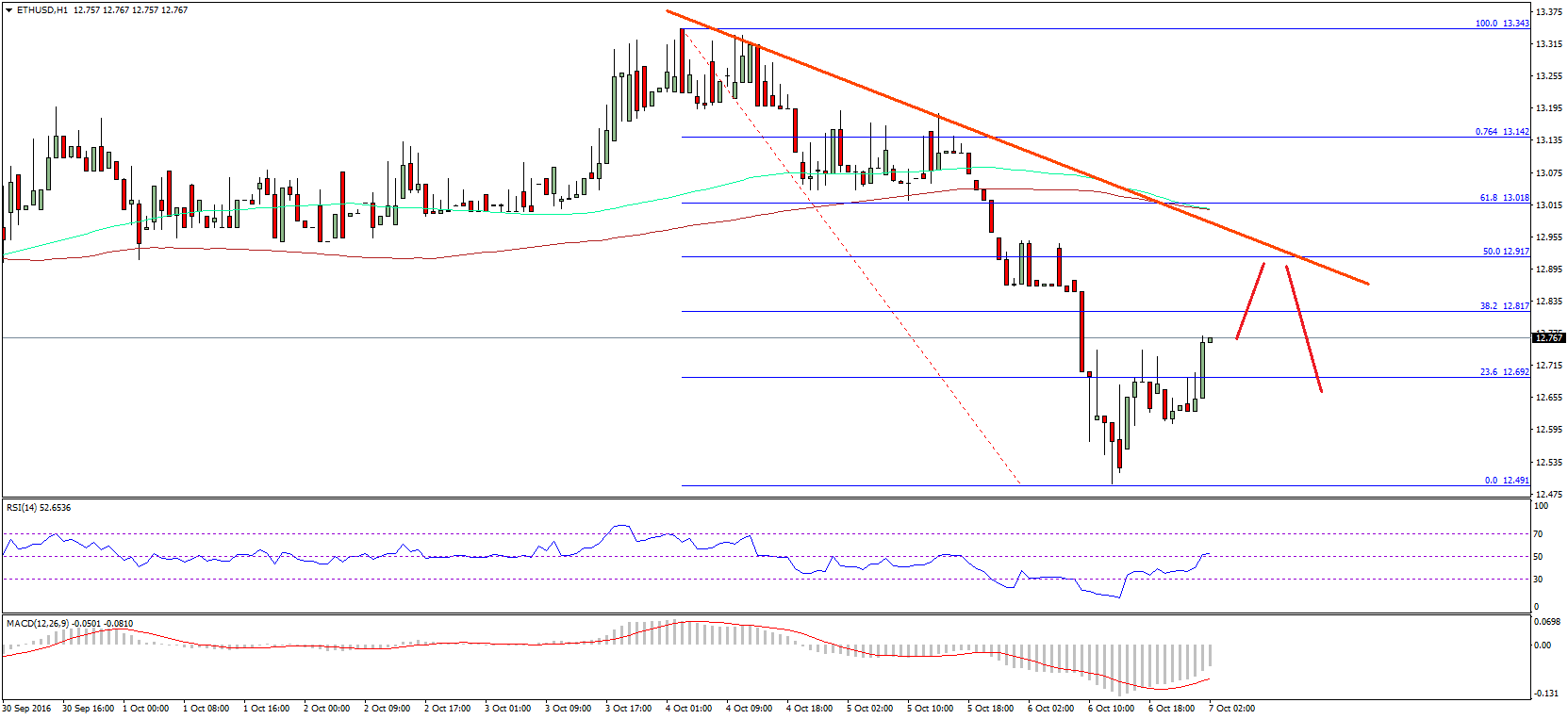Viewport: 1568px width, 719px height.
Task: Click price axis value 12.595
Action: [1548, 430]
